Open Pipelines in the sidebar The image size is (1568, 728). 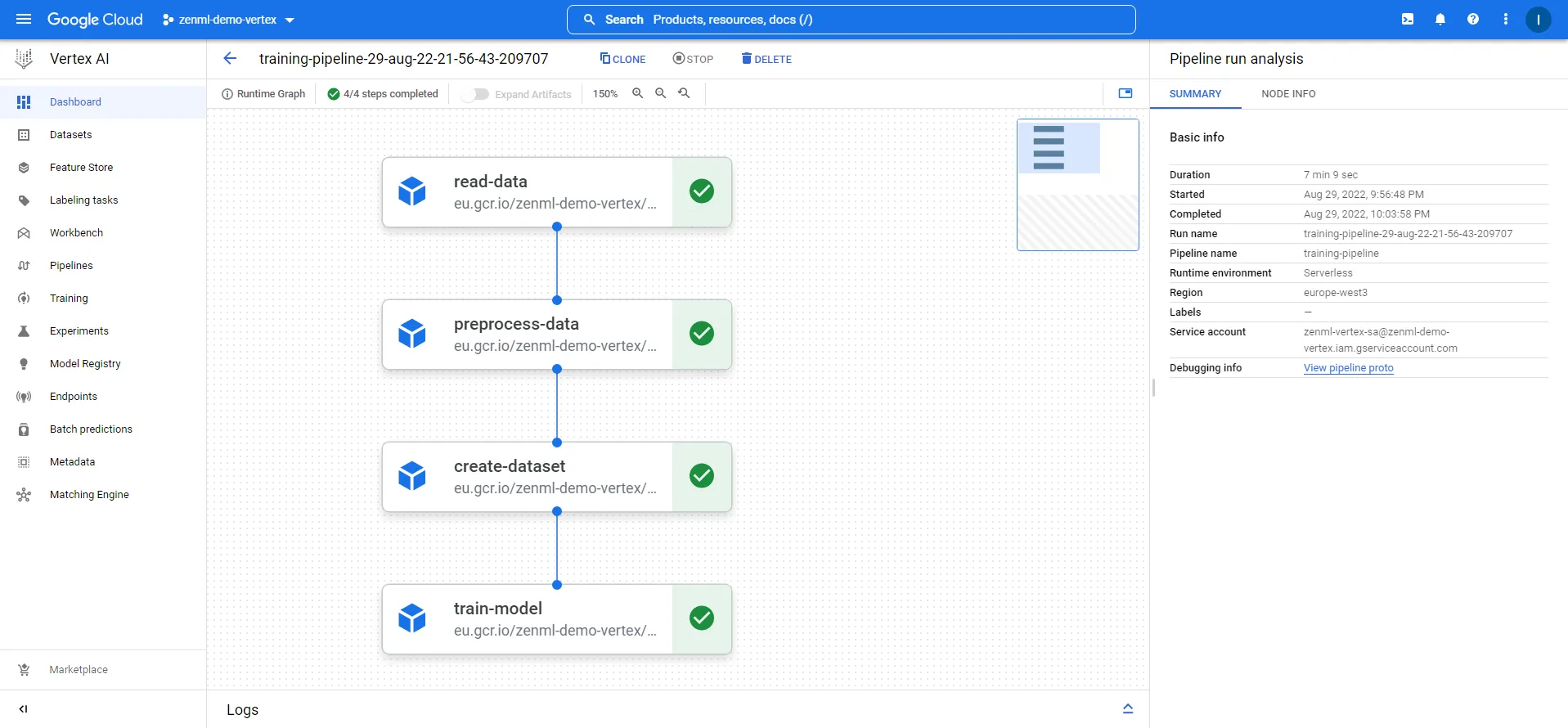point(103,266)
